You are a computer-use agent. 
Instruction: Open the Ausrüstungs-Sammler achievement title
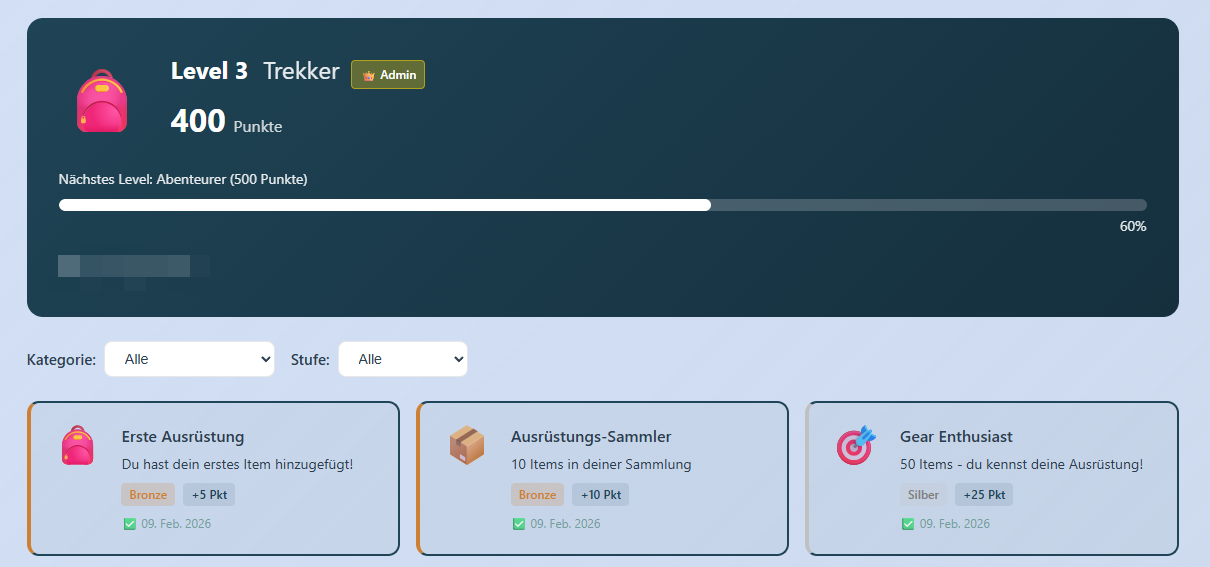point(590,437)
